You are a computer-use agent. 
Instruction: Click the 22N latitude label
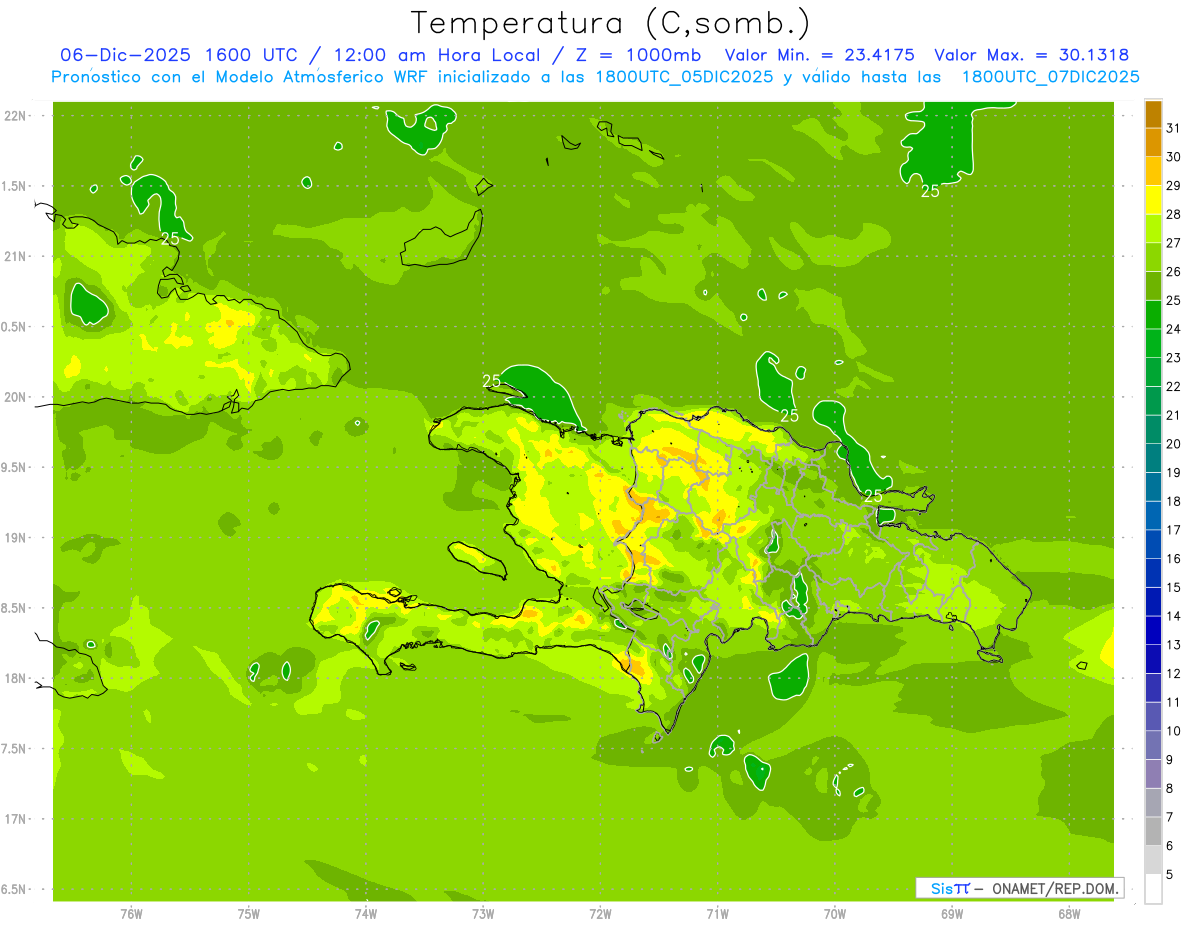click(x=15, y=115)
